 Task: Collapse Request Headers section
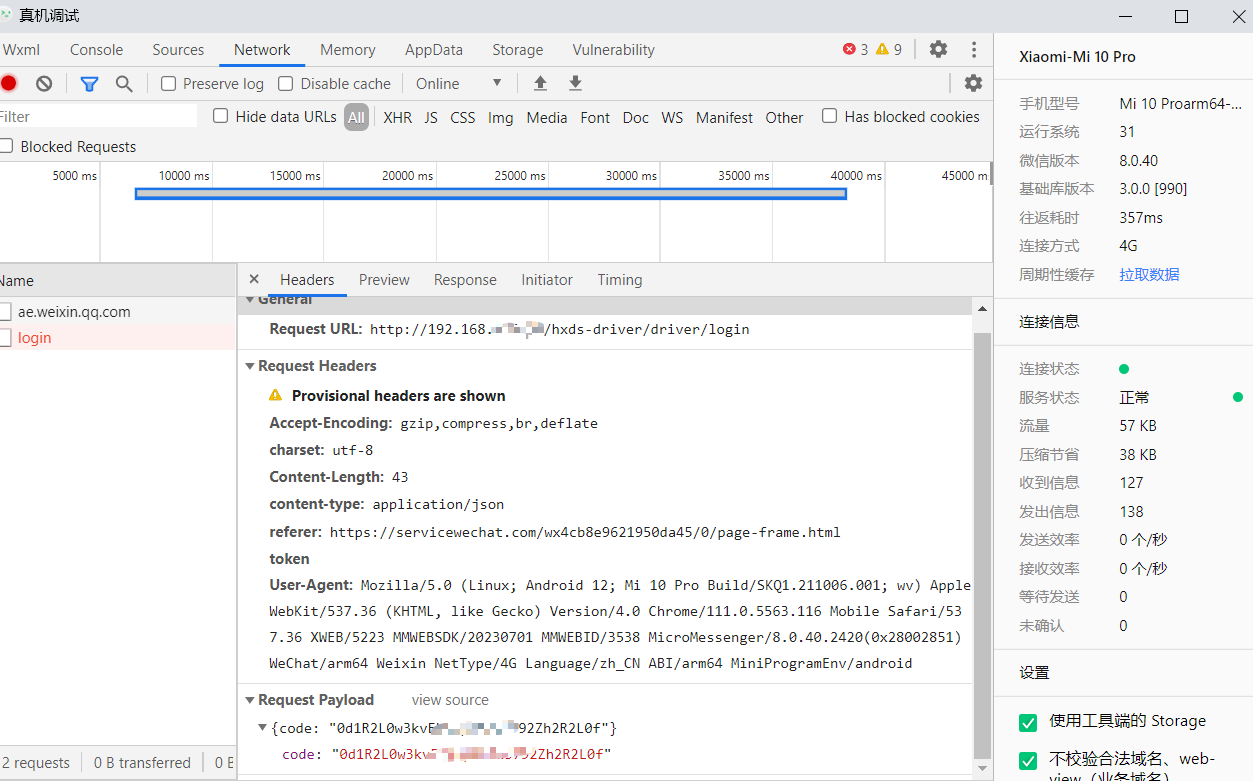[250, 367]
